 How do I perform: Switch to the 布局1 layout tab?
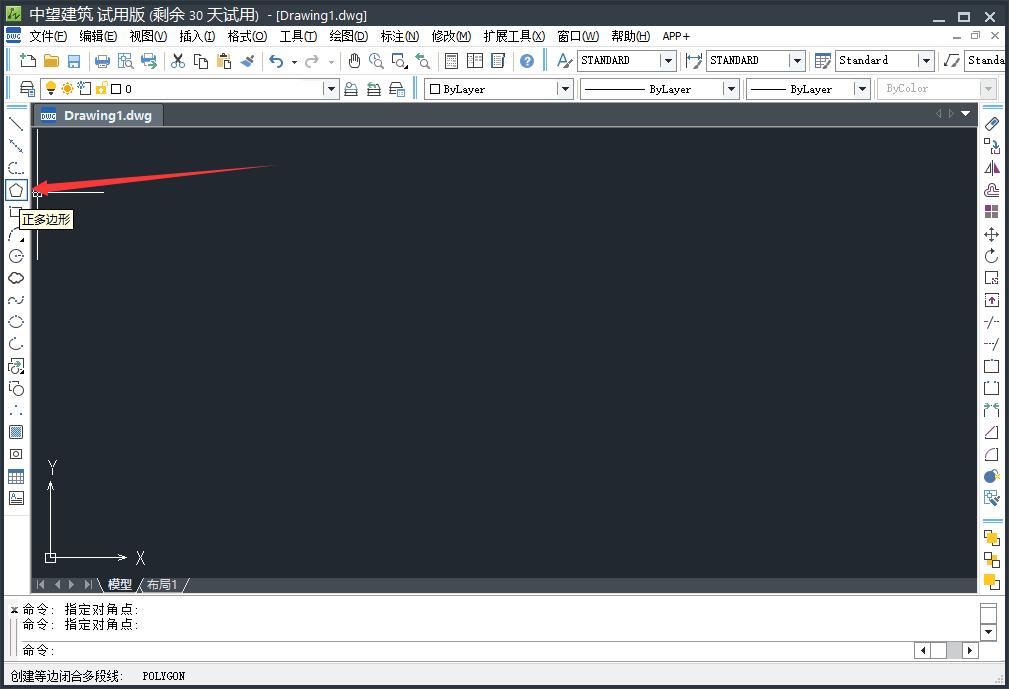click(162, 584)
